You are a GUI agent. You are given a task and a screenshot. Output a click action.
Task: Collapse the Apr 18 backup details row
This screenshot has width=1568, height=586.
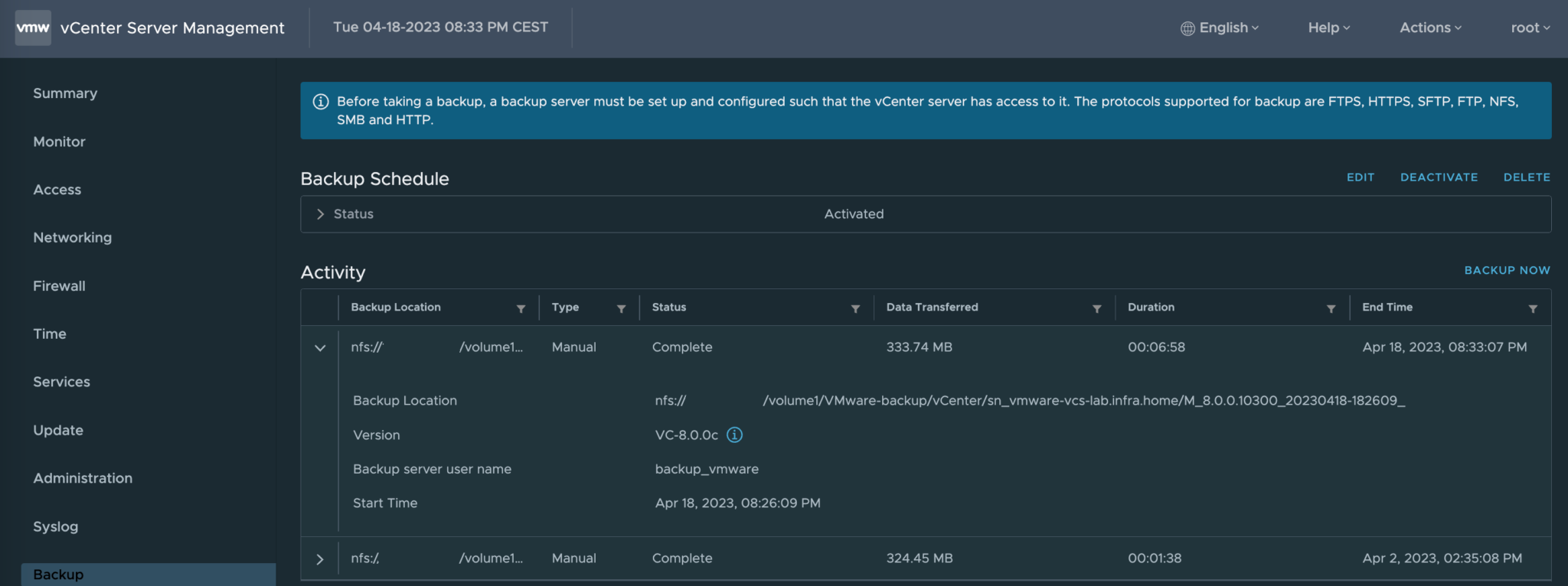(320, 347)
